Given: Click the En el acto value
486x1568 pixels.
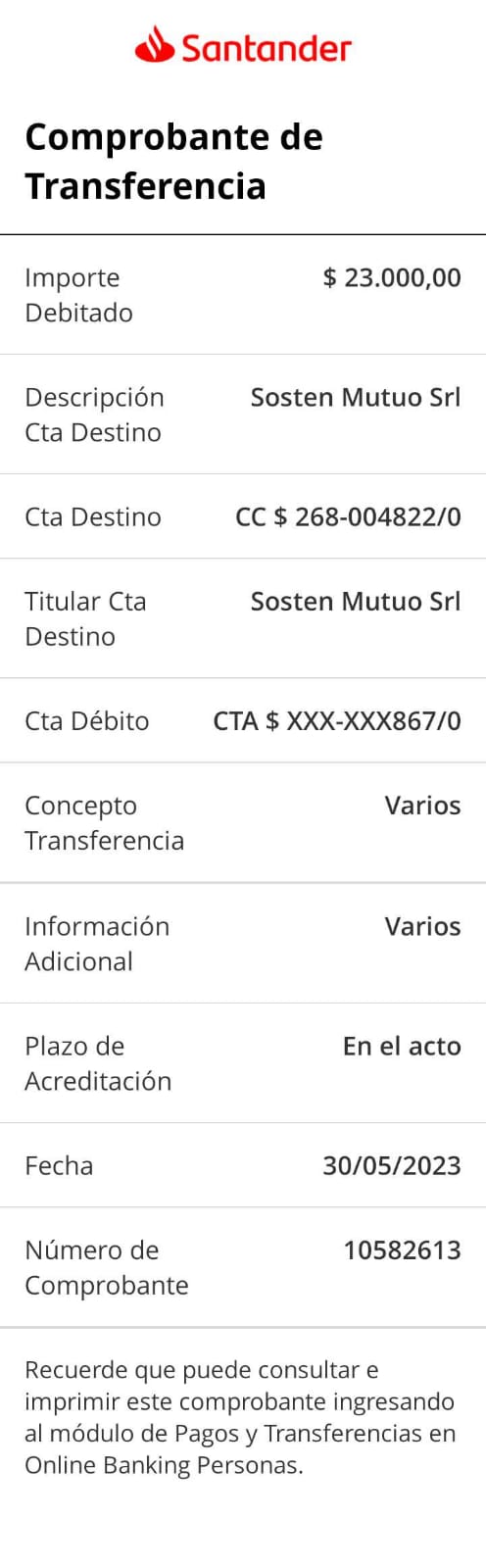Looking at the screenshot, I should pos(402,1046).
